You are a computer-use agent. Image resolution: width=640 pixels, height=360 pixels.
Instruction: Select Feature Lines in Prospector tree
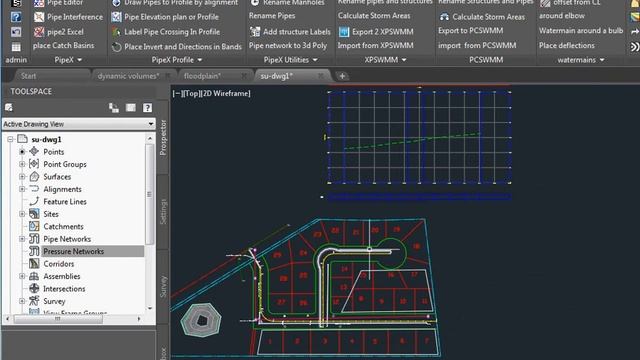point(65,202)
